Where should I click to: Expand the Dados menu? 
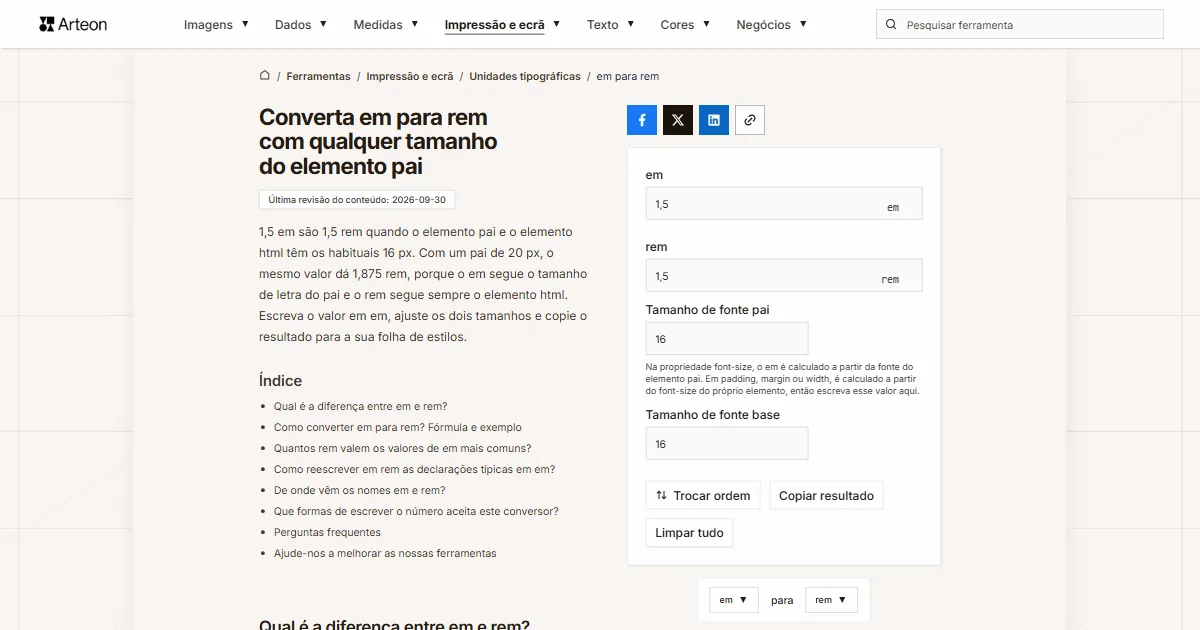(301, 25)
